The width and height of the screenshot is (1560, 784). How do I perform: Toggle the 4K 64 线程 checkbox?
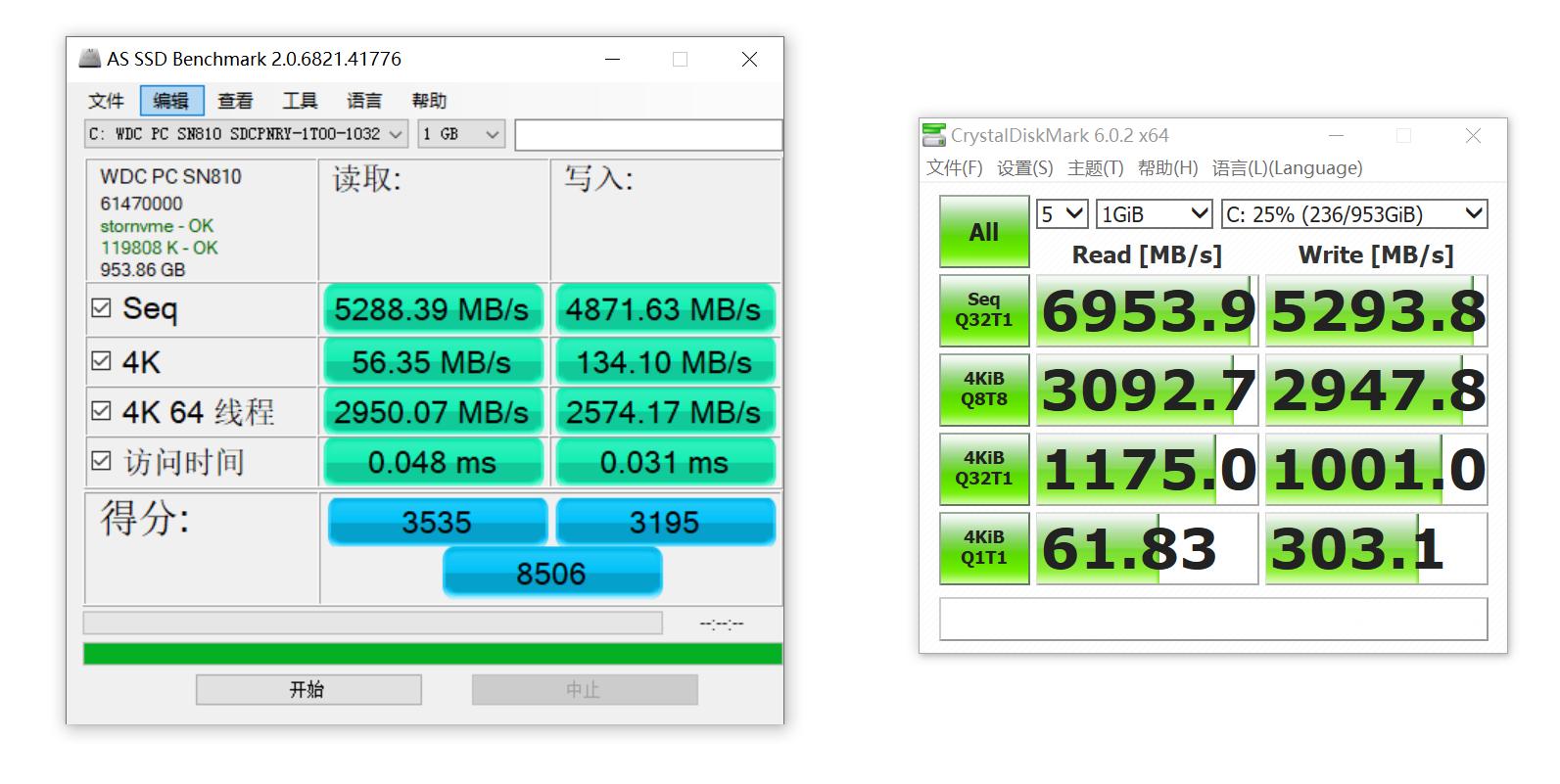[101, 411]
